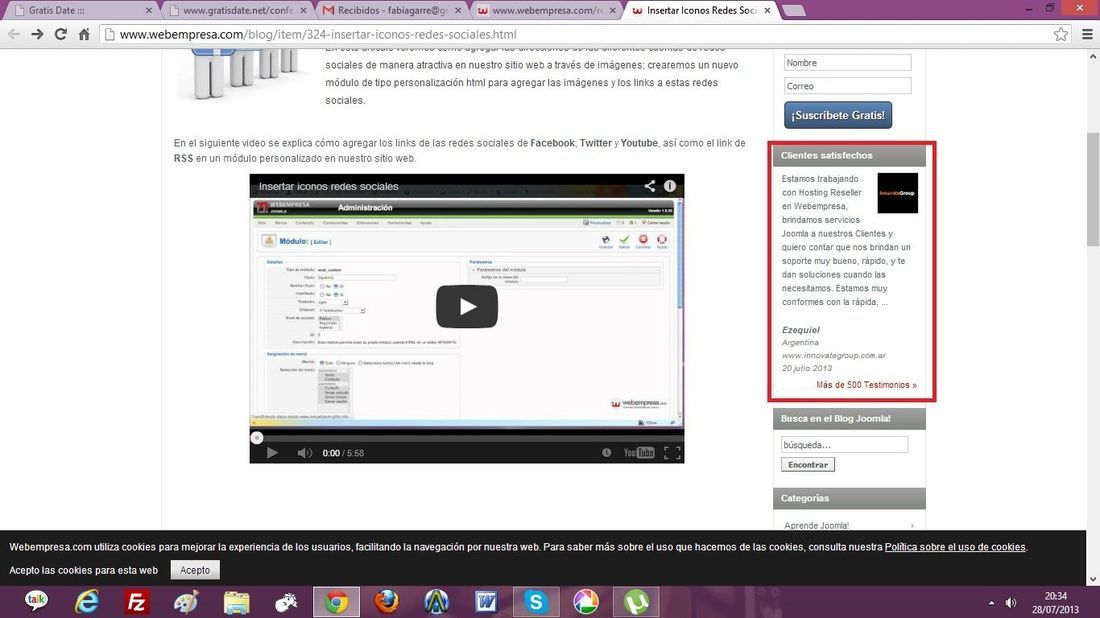This screenshot has height=618, width=1100.
Task: Click the page vertical scrollbar thumb
Action: pos(1092,189)
